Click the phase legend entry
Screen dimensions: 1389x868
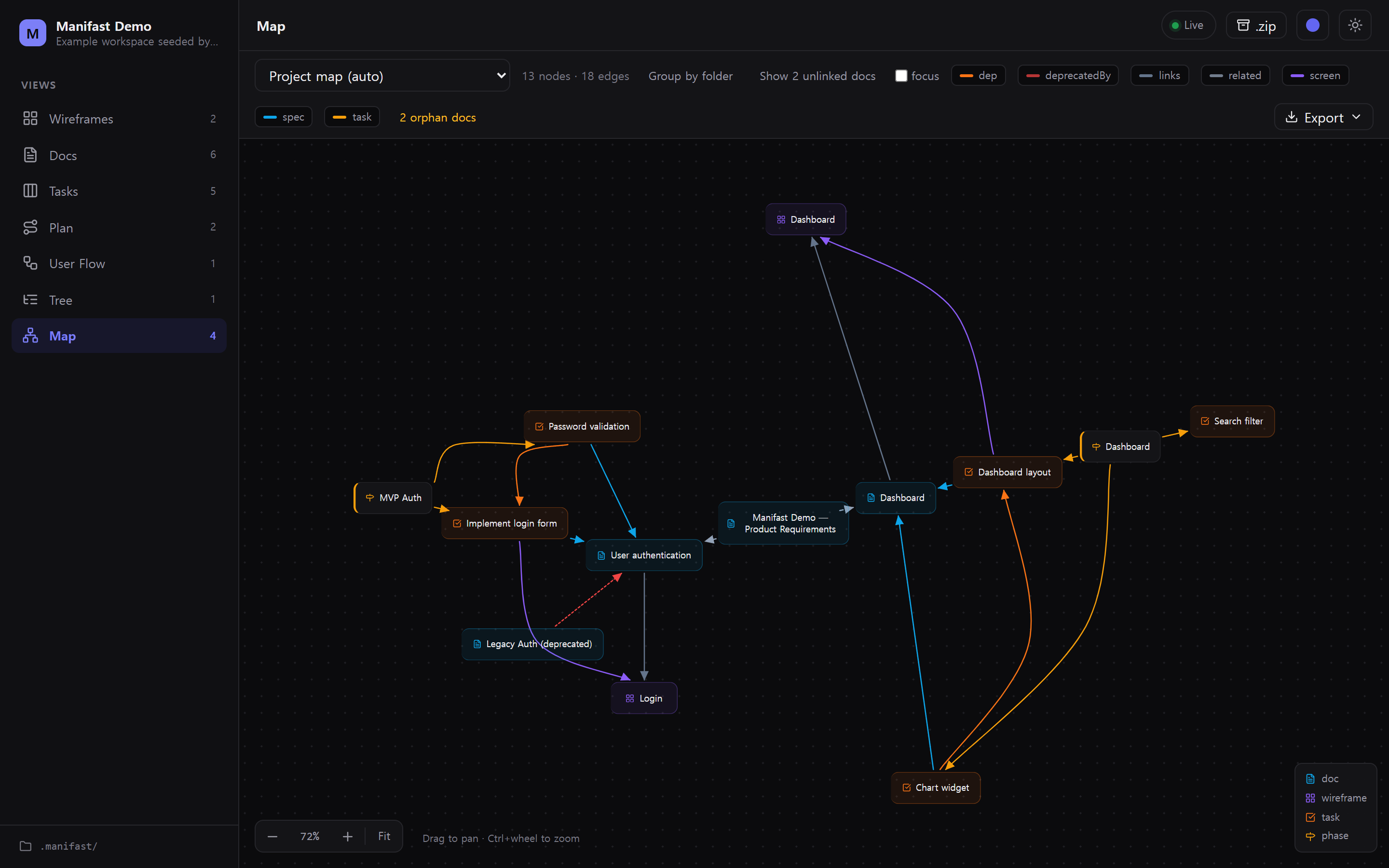1327,836
